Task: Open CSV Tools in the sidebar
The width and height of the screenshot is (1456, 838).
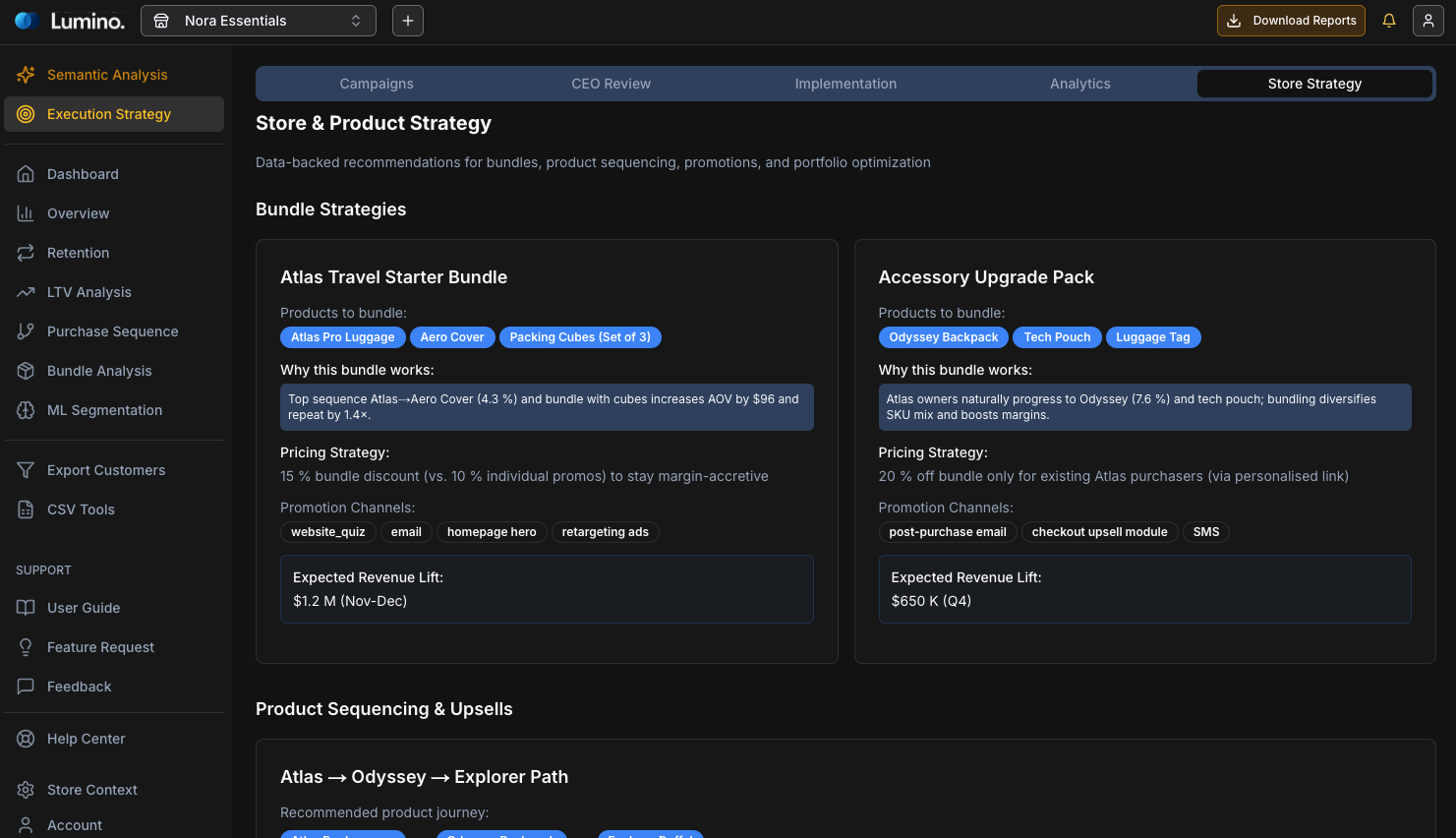Action: tap(81, 509)
